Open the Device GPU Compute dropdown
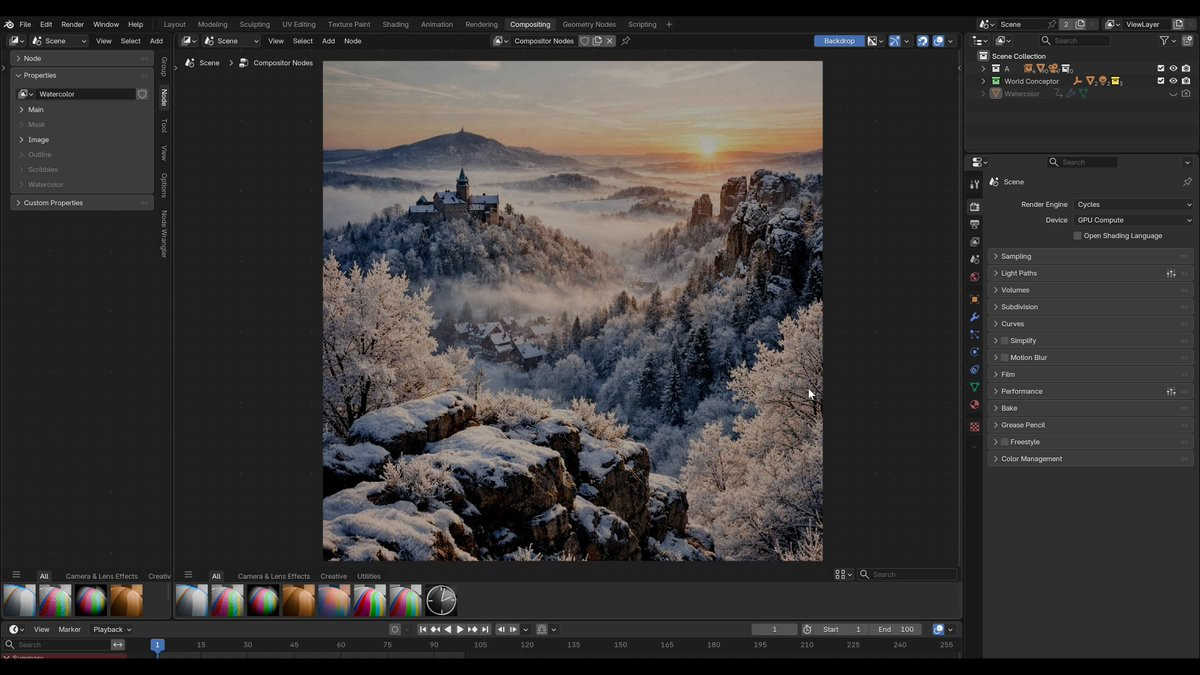 1133,220
